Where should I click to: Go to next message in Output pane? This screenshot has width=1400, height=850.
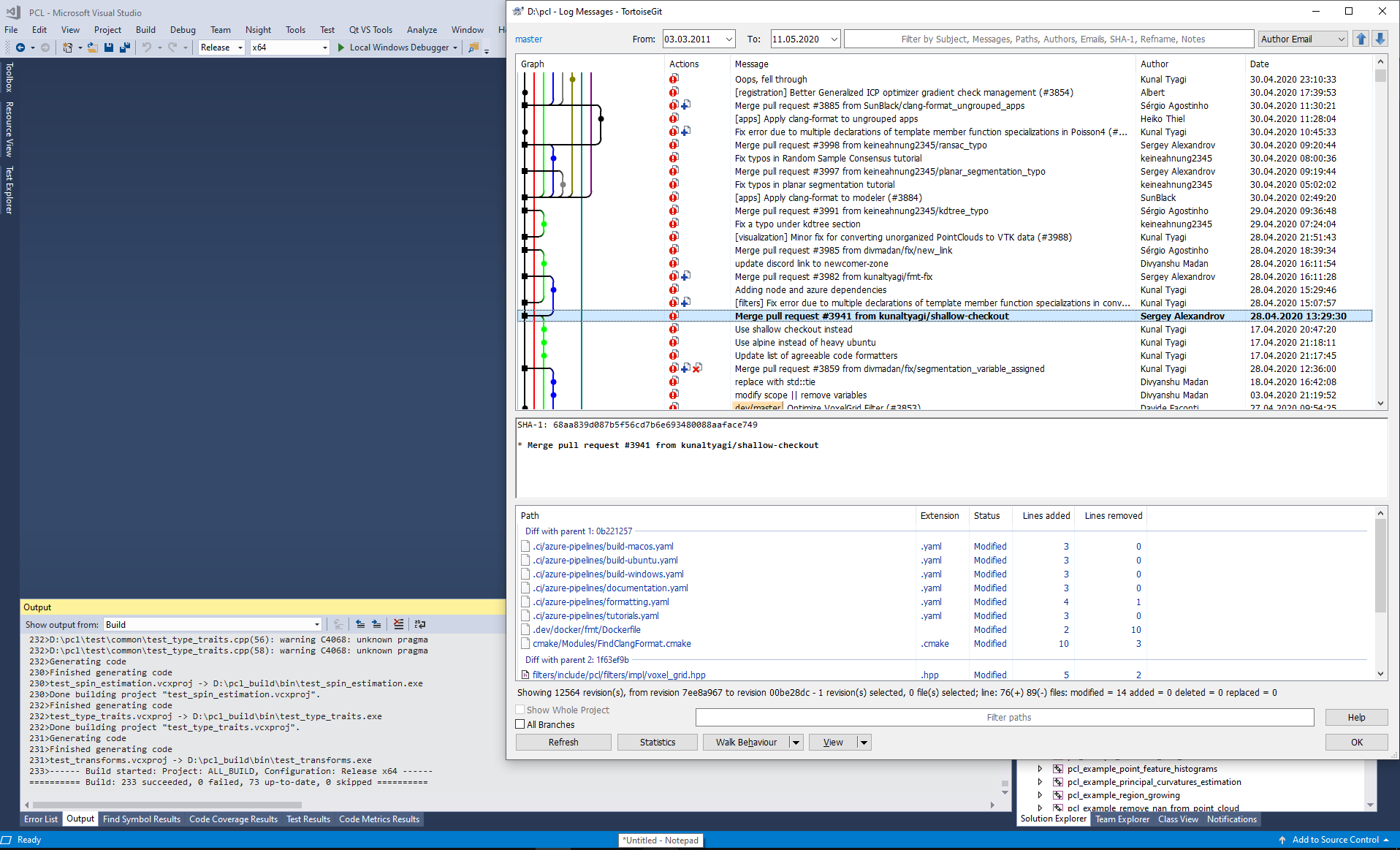click(x=376, y=624)
